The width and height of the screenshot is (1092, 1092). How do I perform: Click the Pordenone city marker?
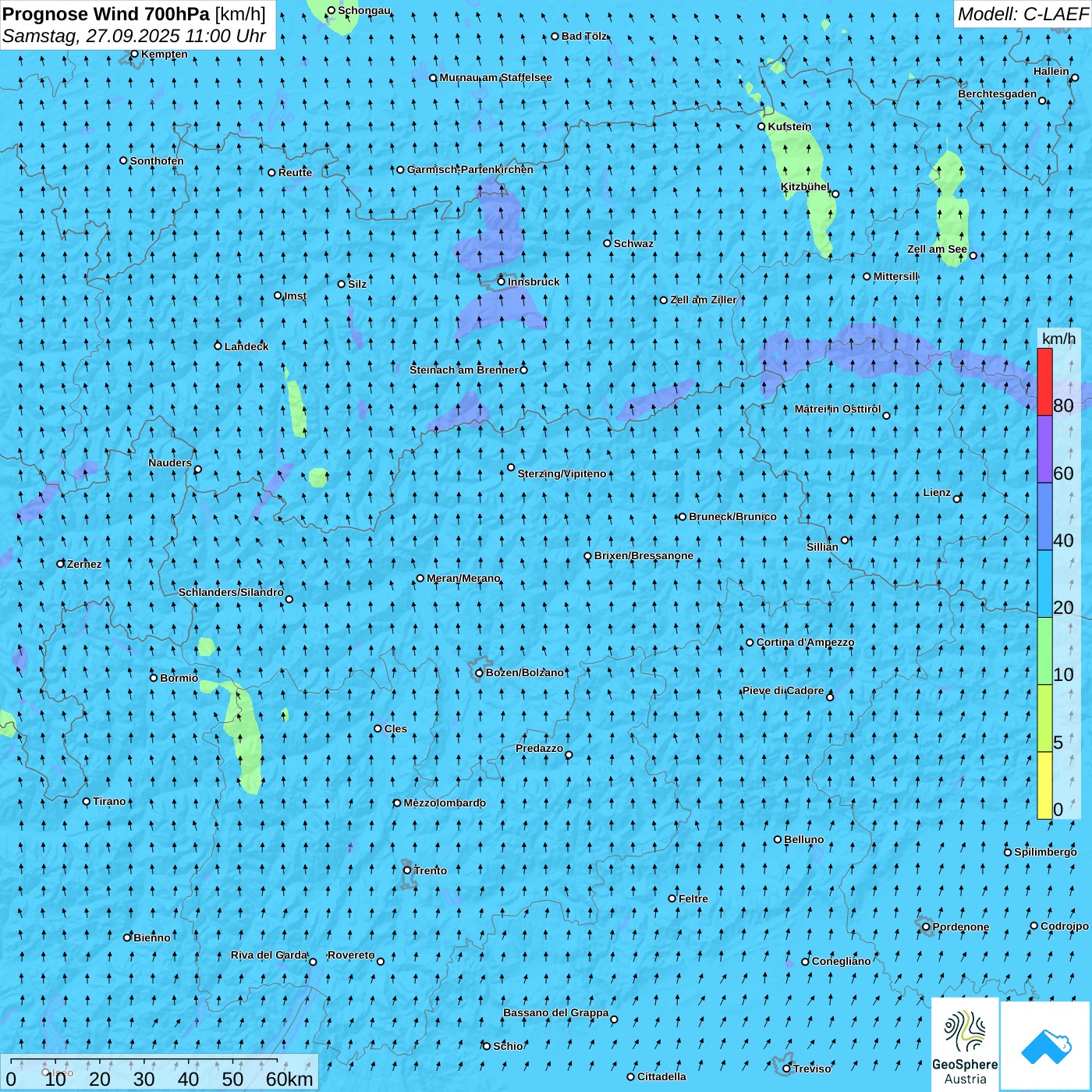[x=926, y=927]
